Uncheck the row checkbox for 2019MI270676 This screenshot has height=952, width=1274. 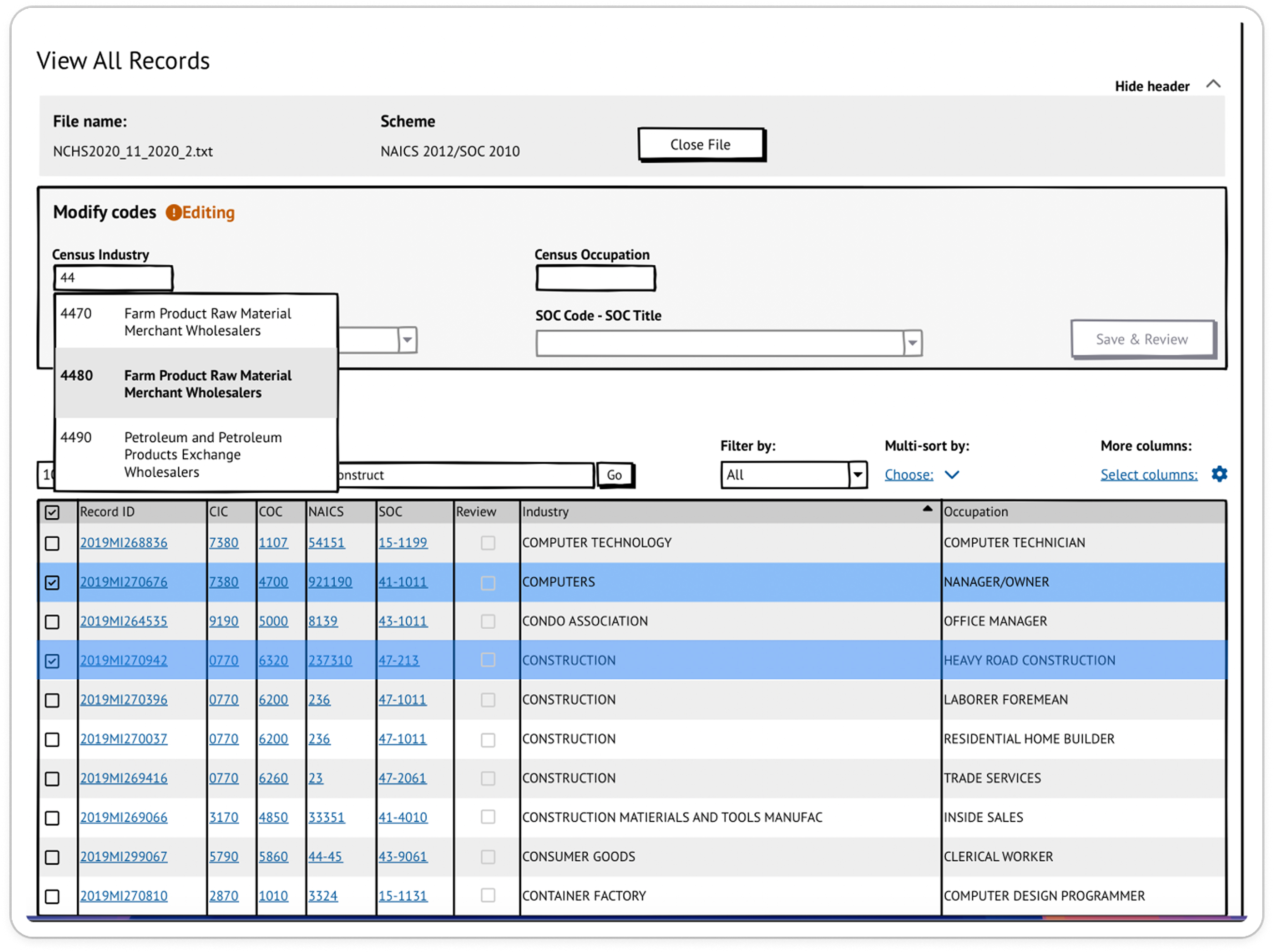pyautogui.click(x=52, y=582)
